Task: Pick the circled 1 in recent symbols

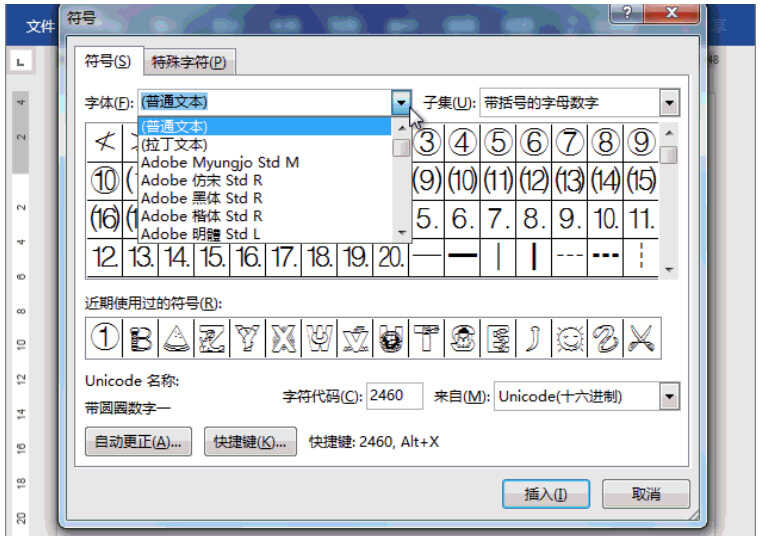Action: [105, 338]
